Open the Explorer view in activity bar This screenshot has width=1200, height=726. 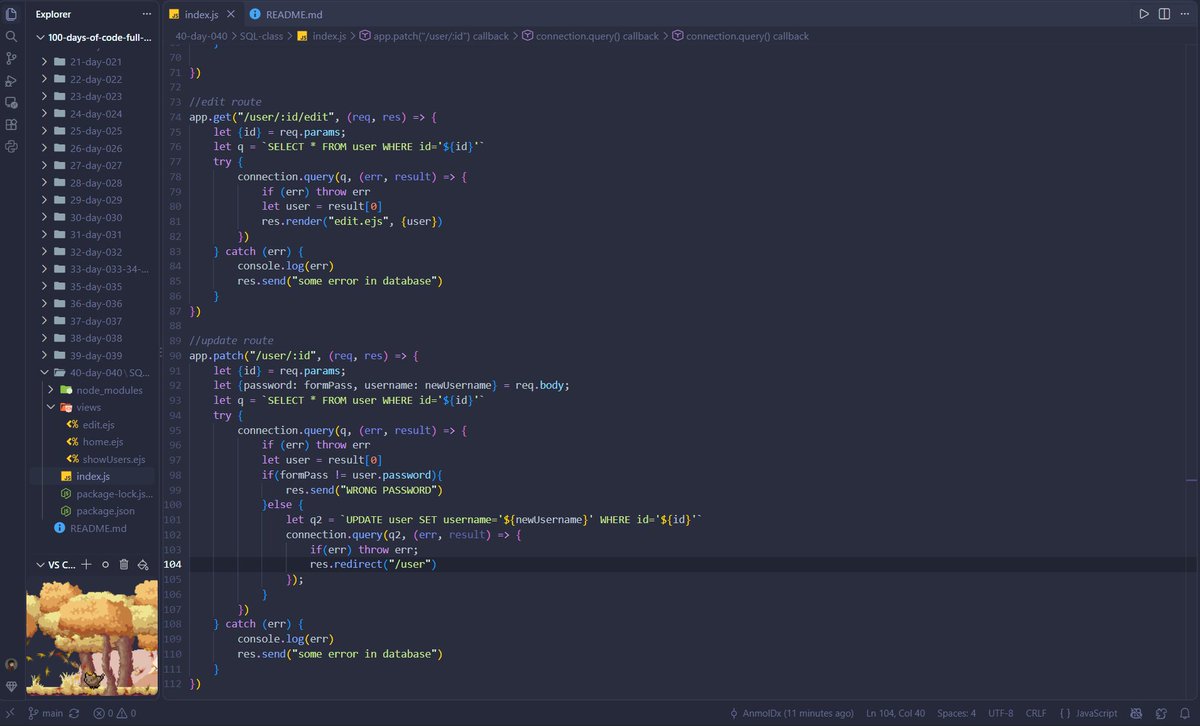pos(11,14)
